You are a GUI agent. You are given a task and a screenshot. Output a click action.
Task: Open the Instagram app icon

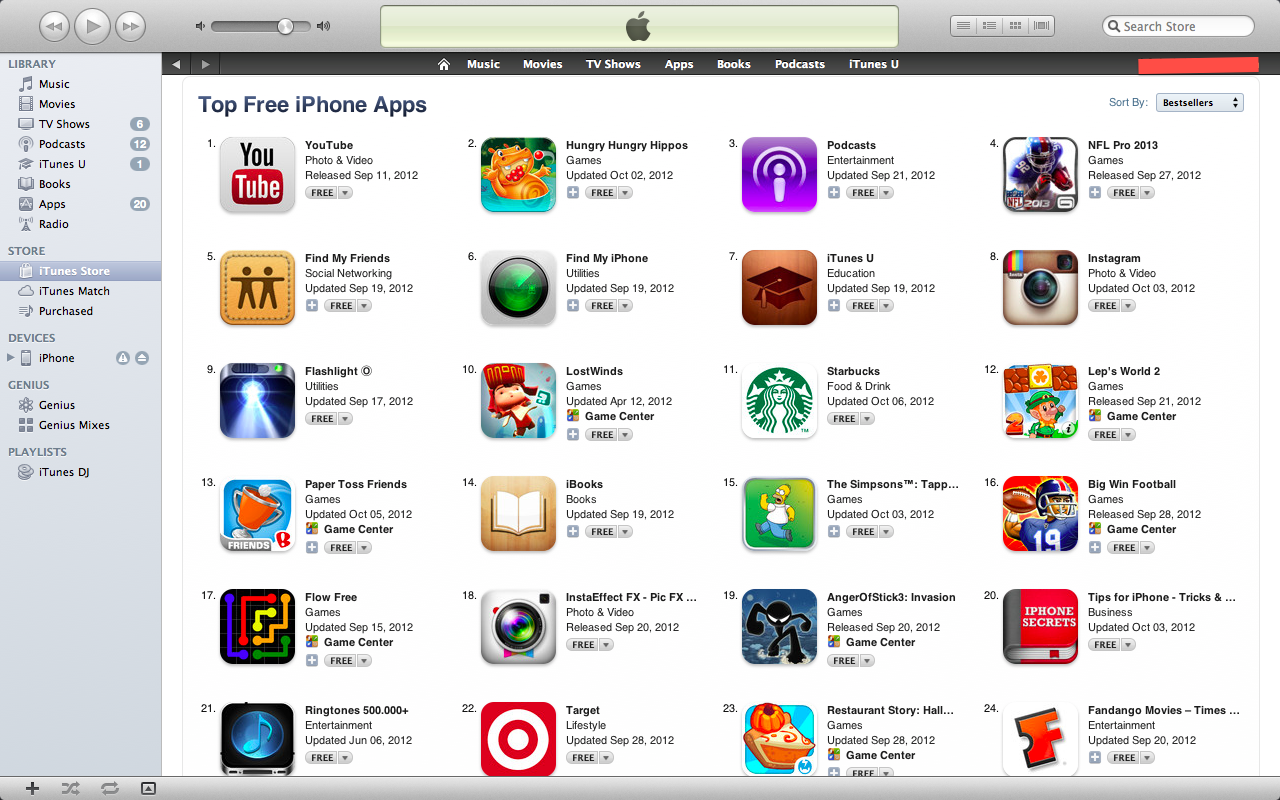pyautogui.click(x=1040, y=288)
